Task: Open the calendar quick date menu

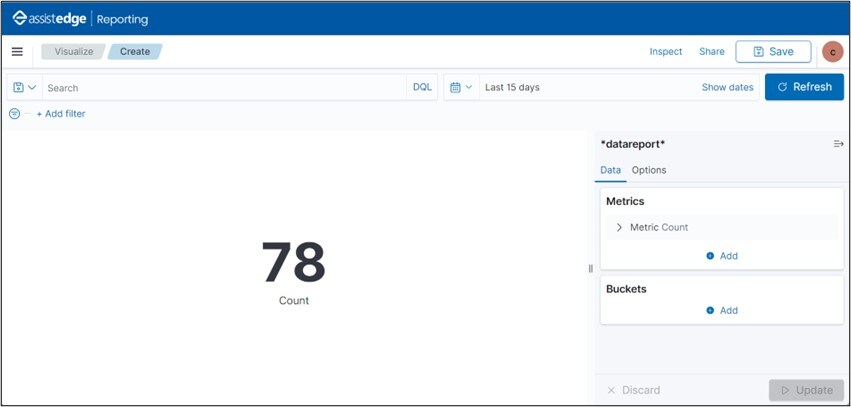Action: [x=461, y=87]
